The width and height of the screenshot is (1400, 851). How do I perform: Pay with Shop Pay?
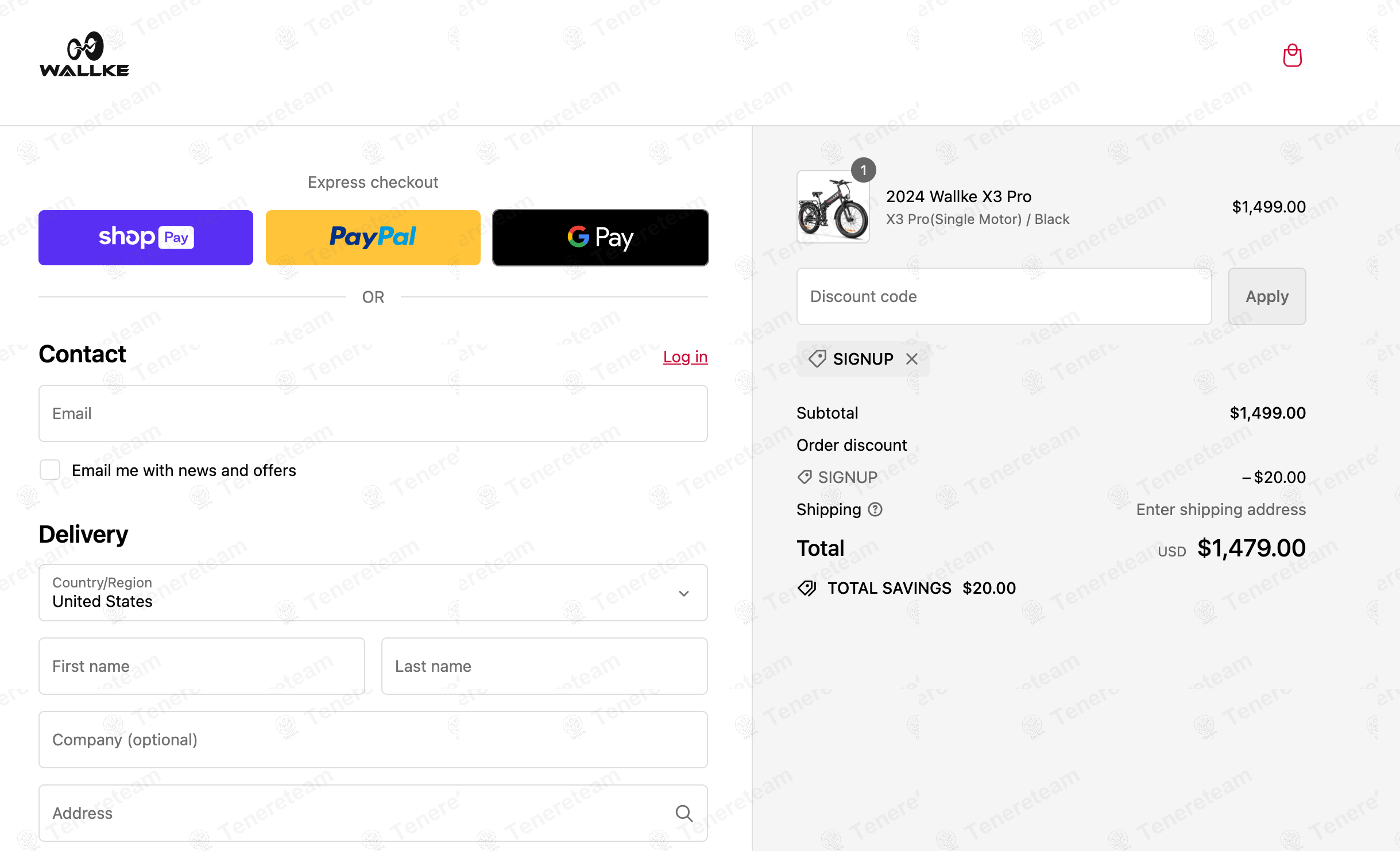(146, 238)
